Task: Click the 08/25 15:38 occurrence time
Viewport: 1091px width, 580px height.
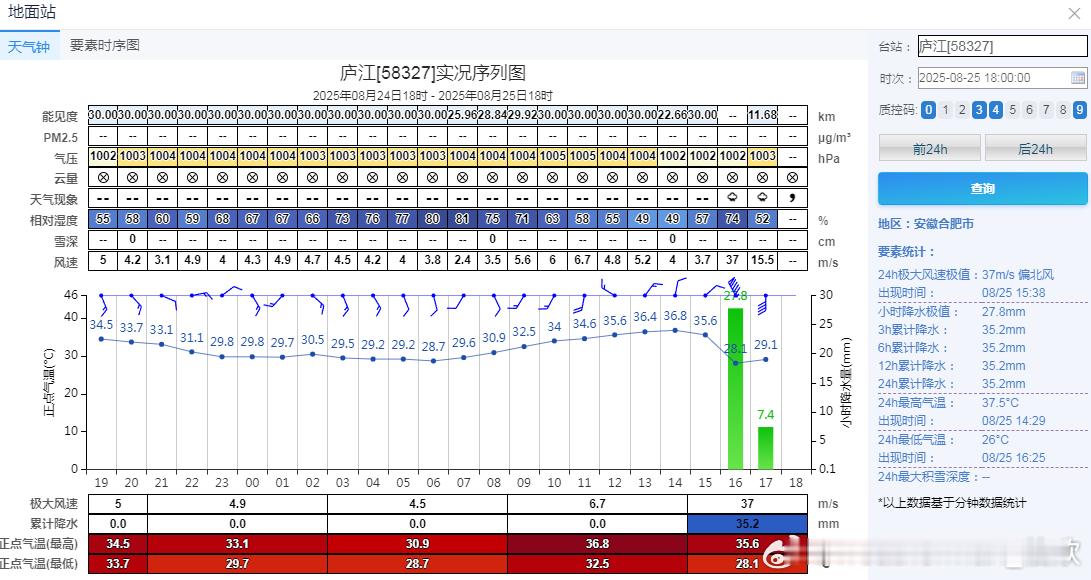Action: [1013, 293]
